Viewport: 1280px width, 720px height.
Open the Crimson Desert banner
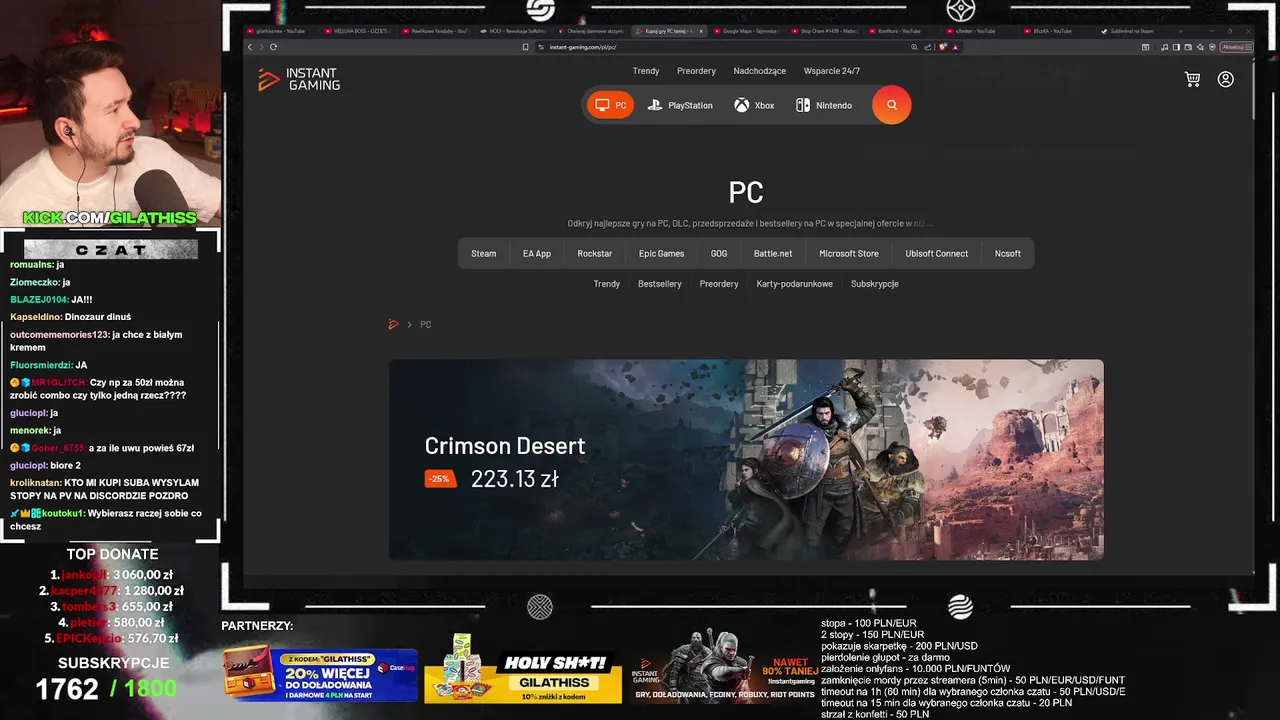[x=746, y=460]
